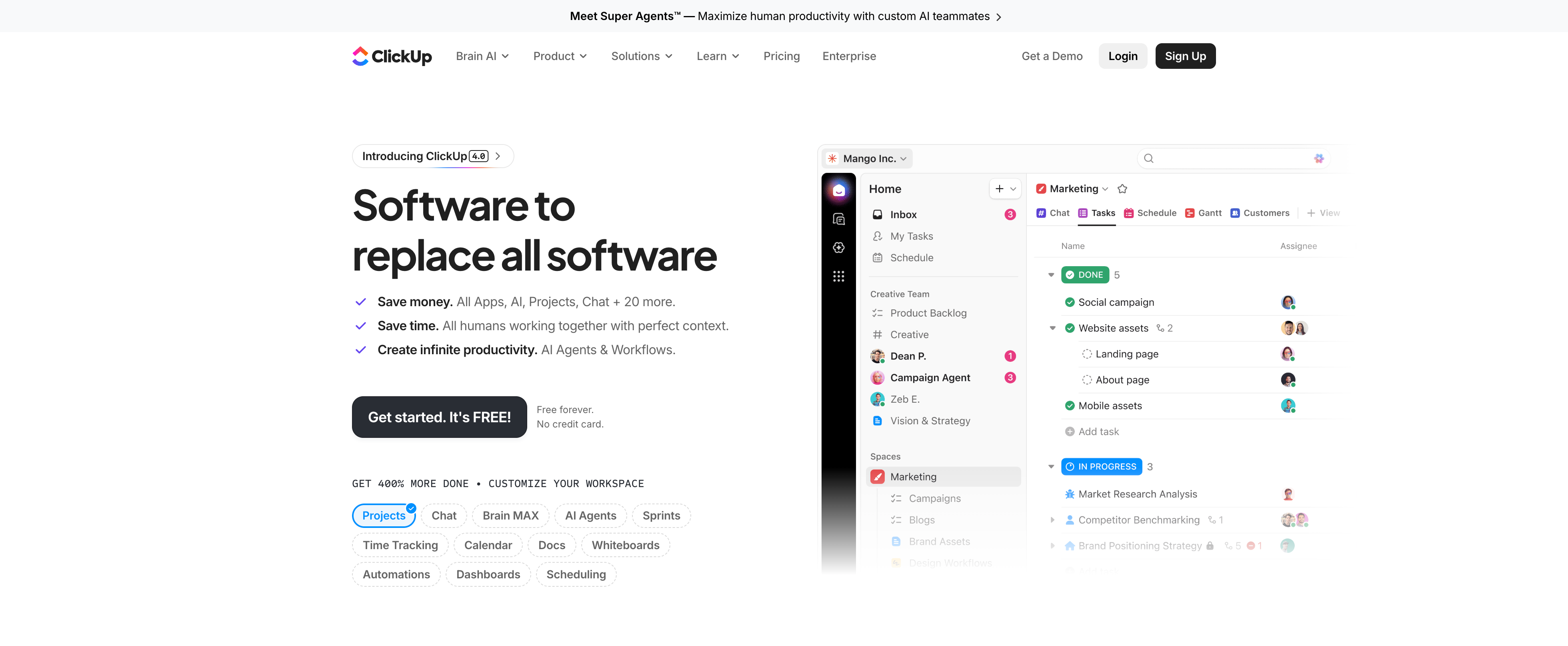Click the Product Backlog list icon

[x=877, y=313]
